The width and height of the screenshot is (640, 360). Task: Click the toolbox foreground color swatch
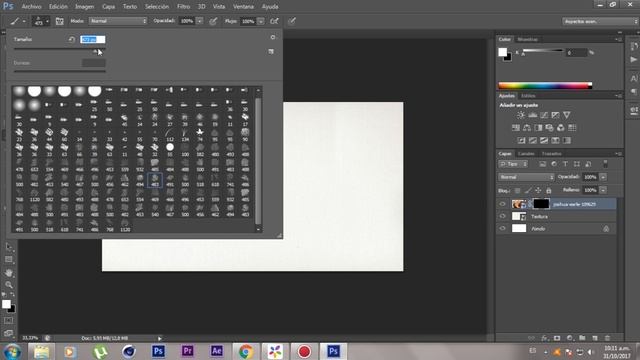pyautogui.click(x=6, y=304)
